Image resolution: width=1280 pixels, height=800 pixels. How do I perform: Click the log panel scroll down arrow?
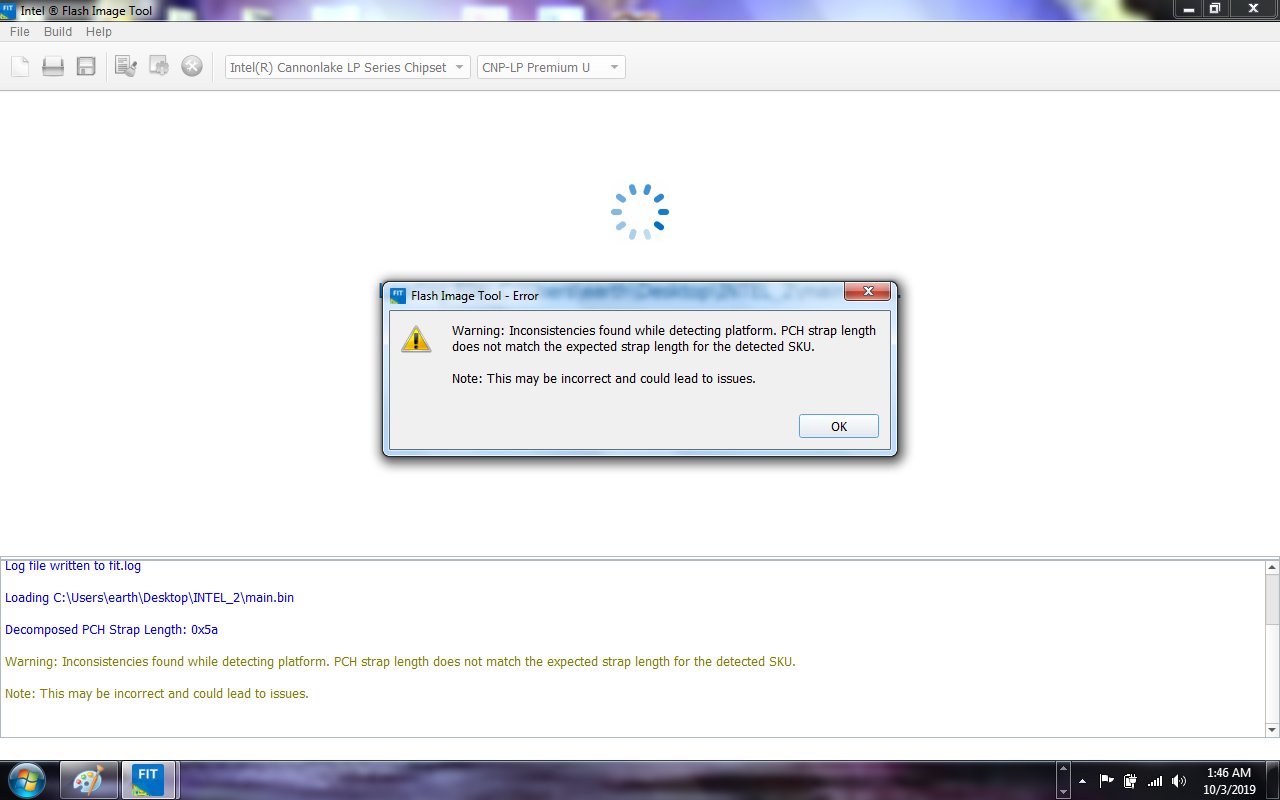(x=1272, y=729)
